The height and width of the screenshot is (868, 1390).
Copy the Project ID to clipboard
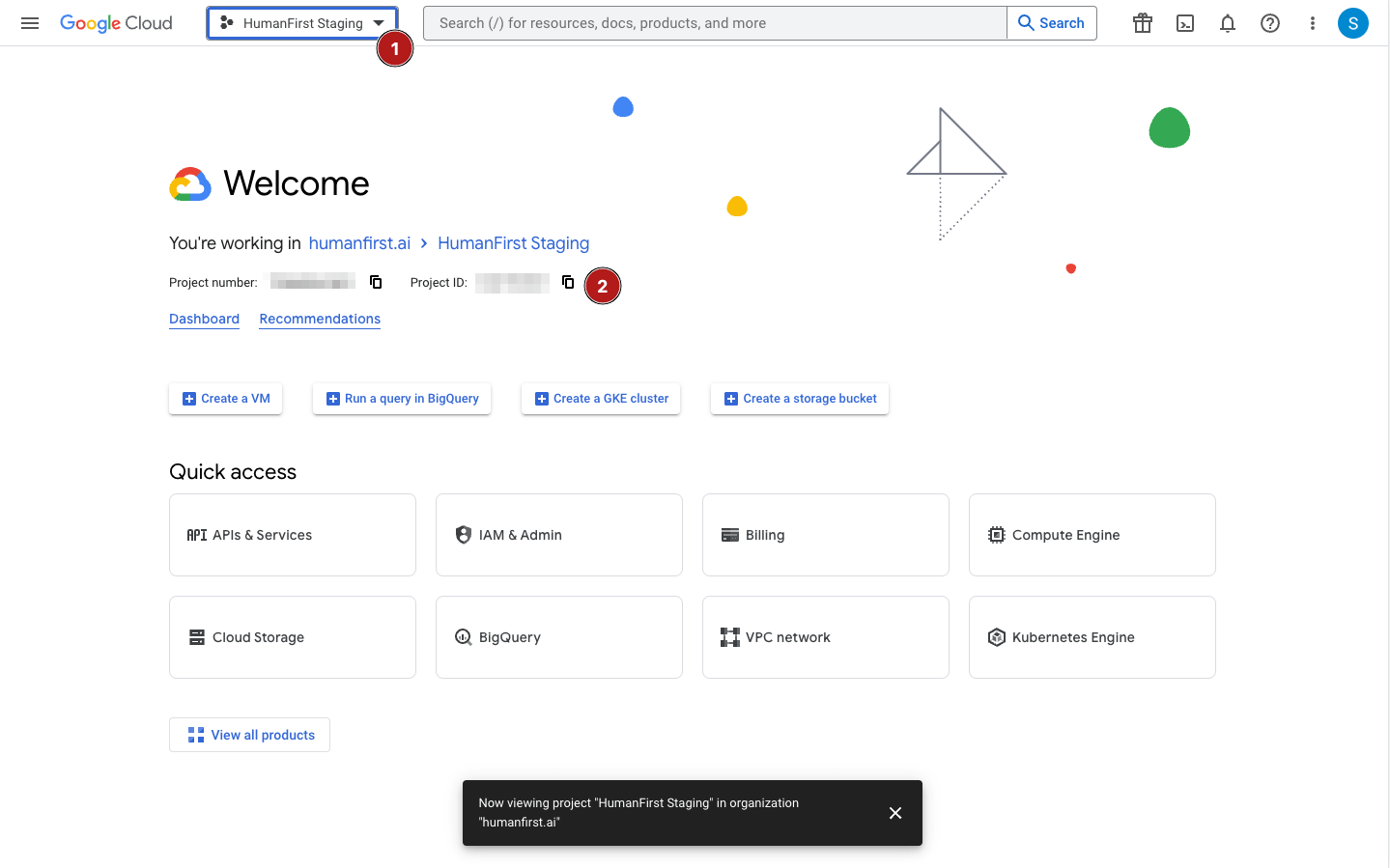pos(568,282)
